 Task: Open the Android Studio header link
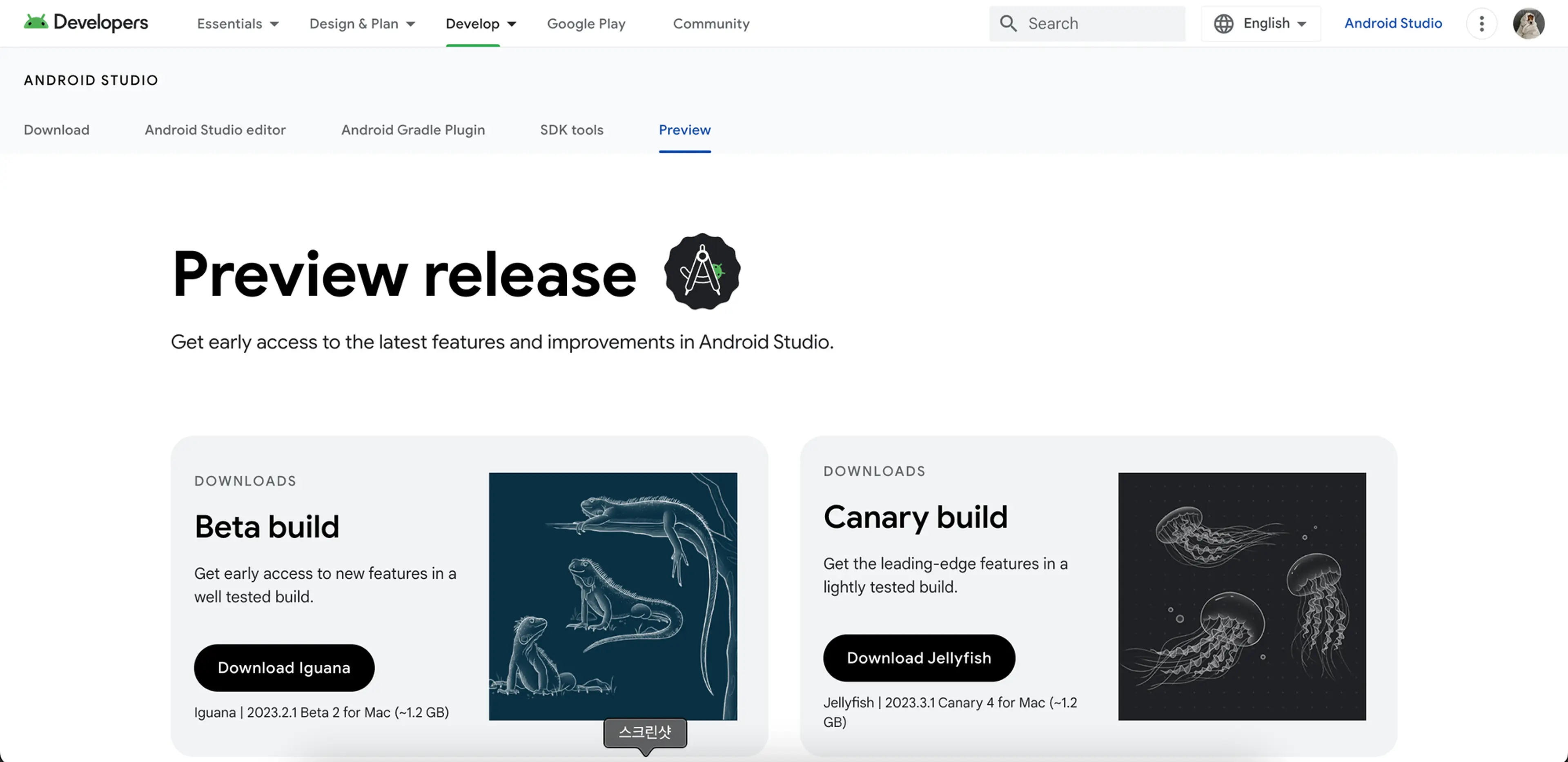point(1393,23)
